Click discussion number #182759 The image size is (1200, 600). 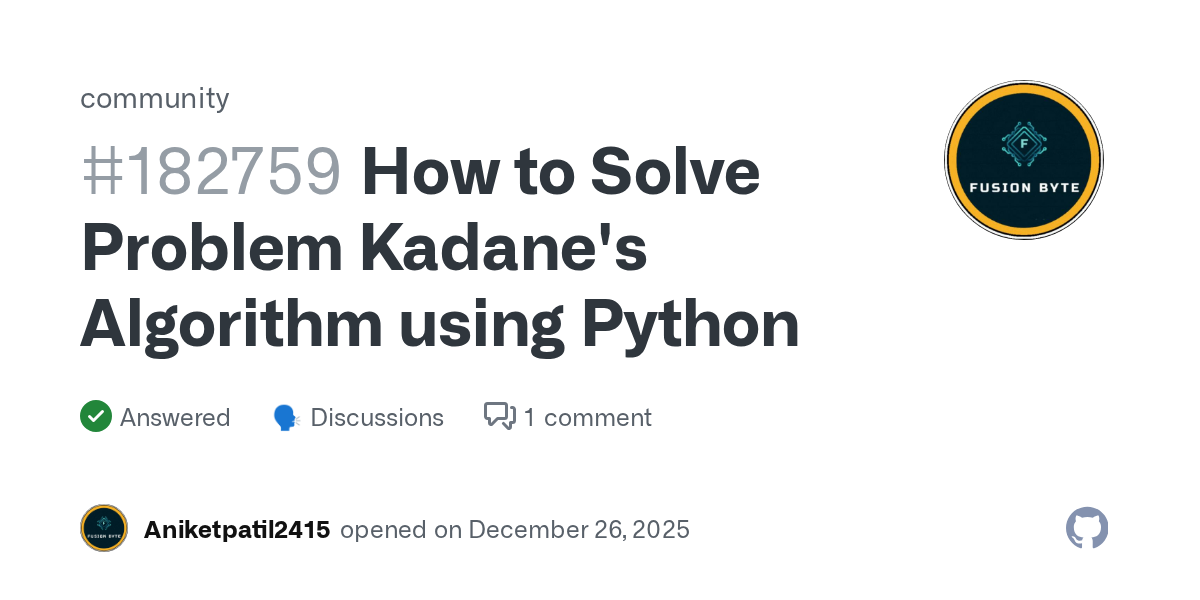[211, 171]
